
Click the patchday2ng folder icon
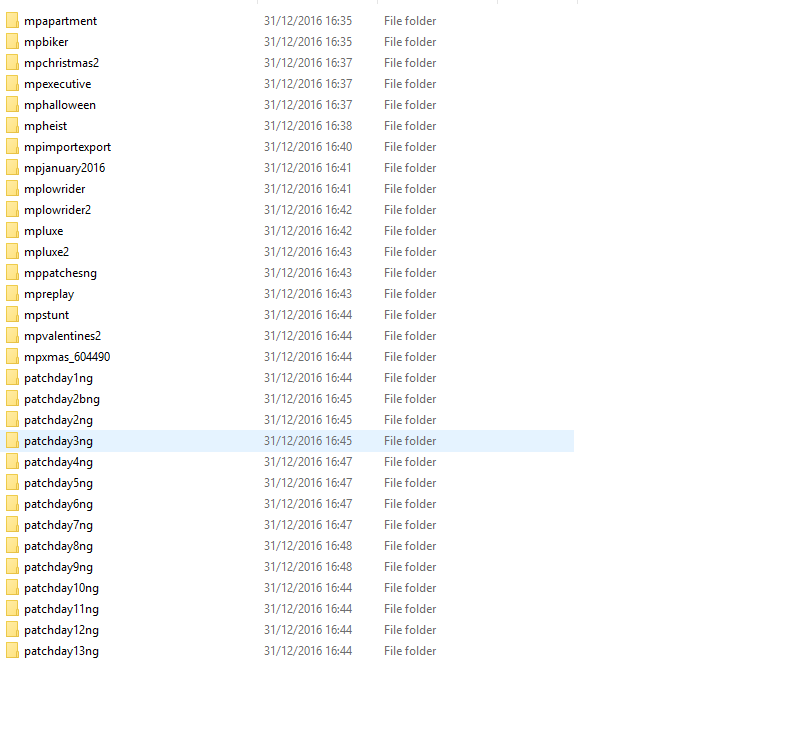pos(13,420)
